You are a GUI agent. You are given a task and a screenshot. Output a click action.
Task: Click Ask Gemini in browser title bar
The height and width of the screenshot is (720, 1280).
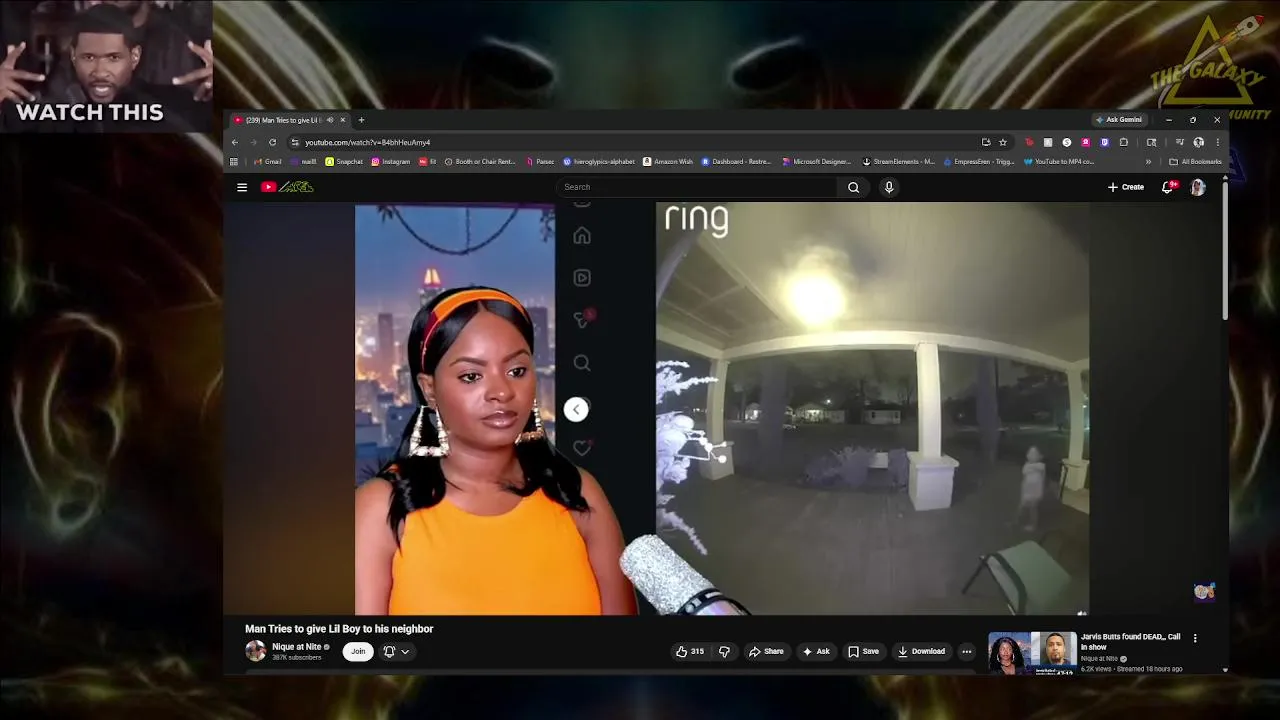pos(1119,120)
